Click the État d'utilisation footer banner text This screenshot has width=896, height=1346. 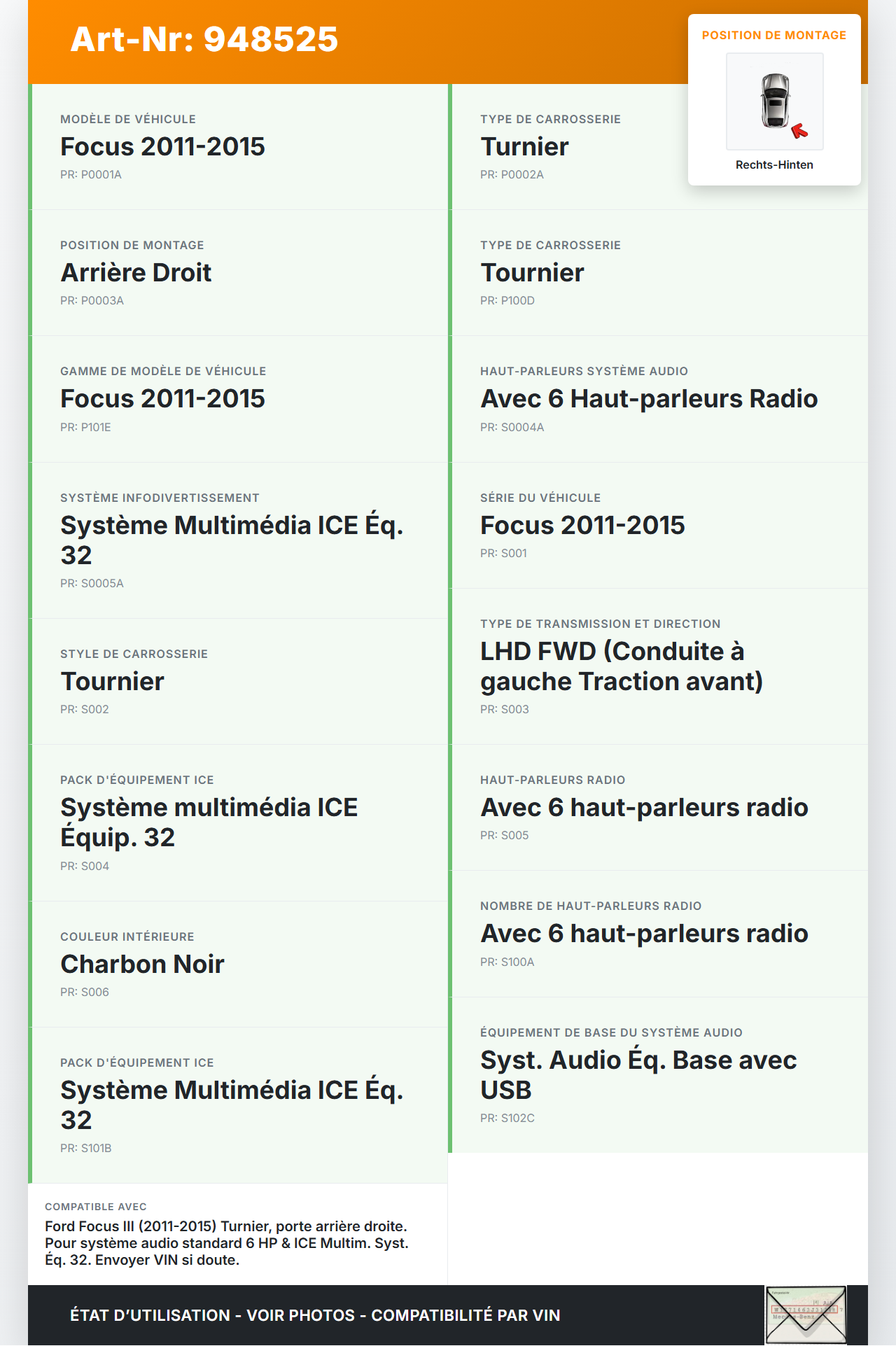coord(315,1315)
